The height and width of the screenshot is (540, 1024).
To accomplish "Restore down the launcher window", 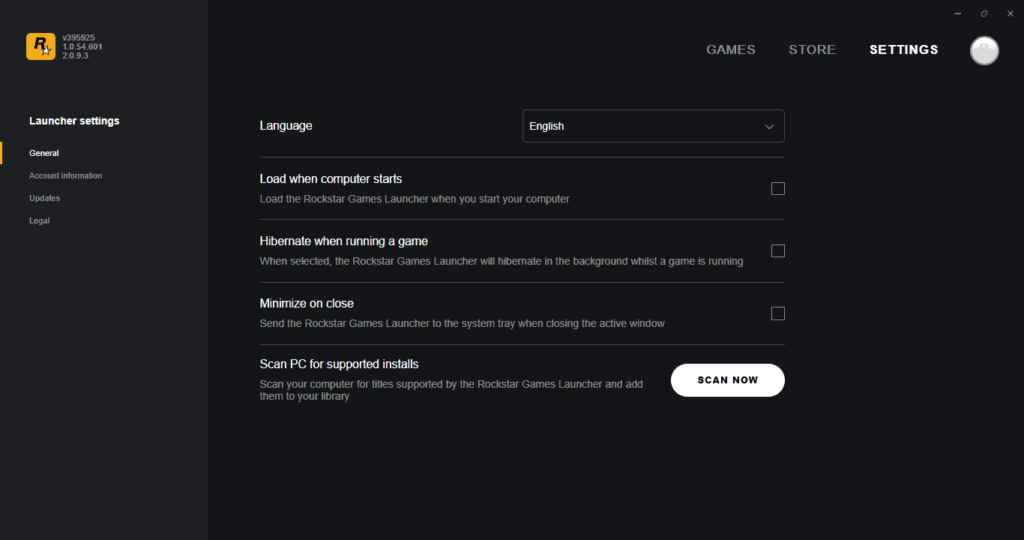I will 984,13.
